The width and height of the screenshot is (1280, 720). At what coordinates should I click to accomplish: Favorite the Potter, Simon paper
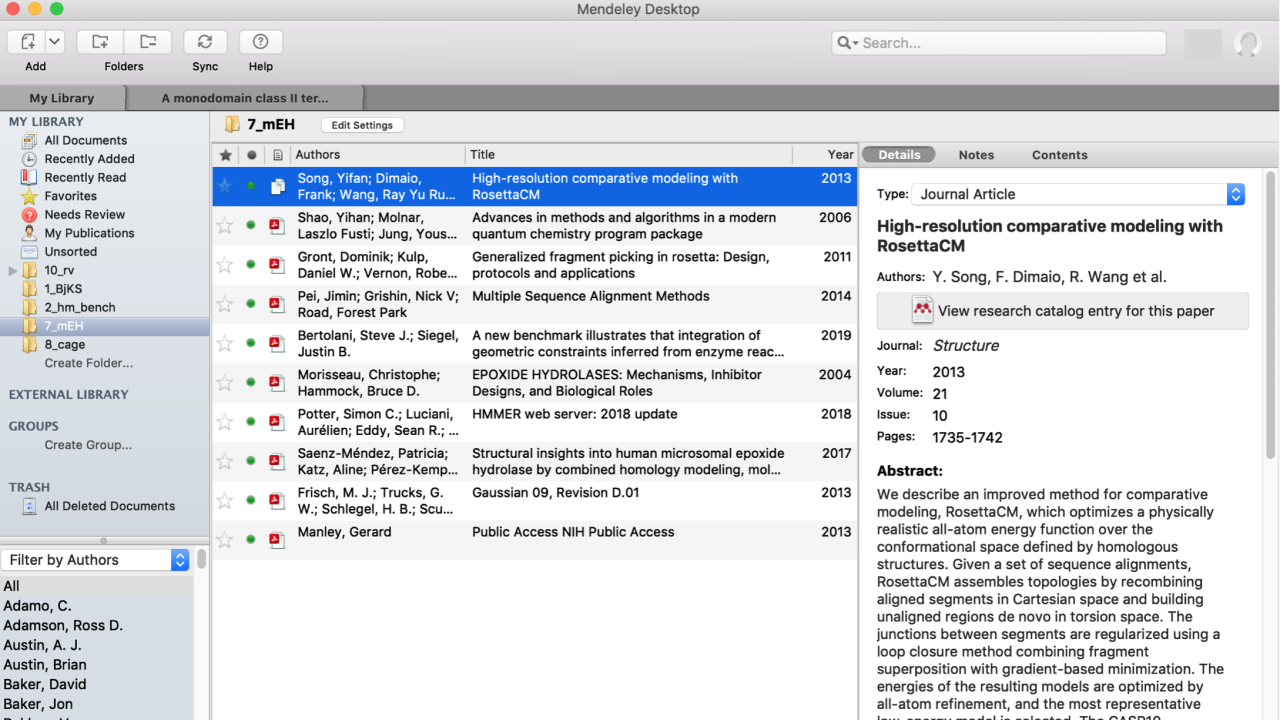click(225, 422)
